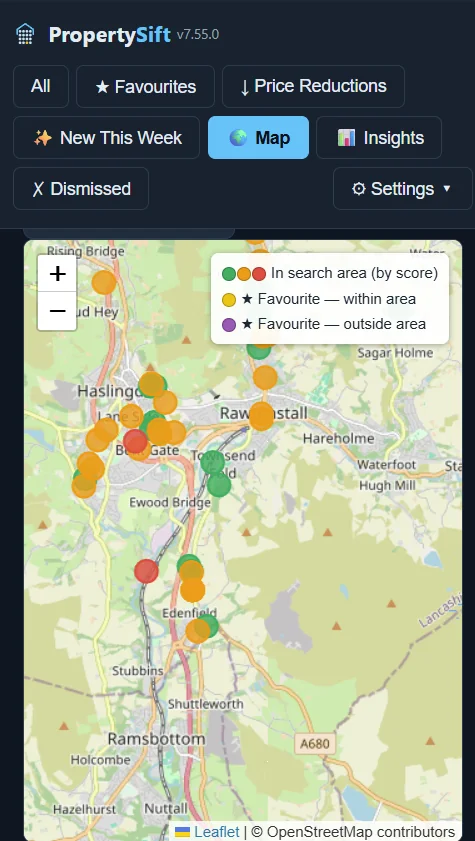
Task: Click the purple legend dot for outside area
Action: click(x=229, y=324)
